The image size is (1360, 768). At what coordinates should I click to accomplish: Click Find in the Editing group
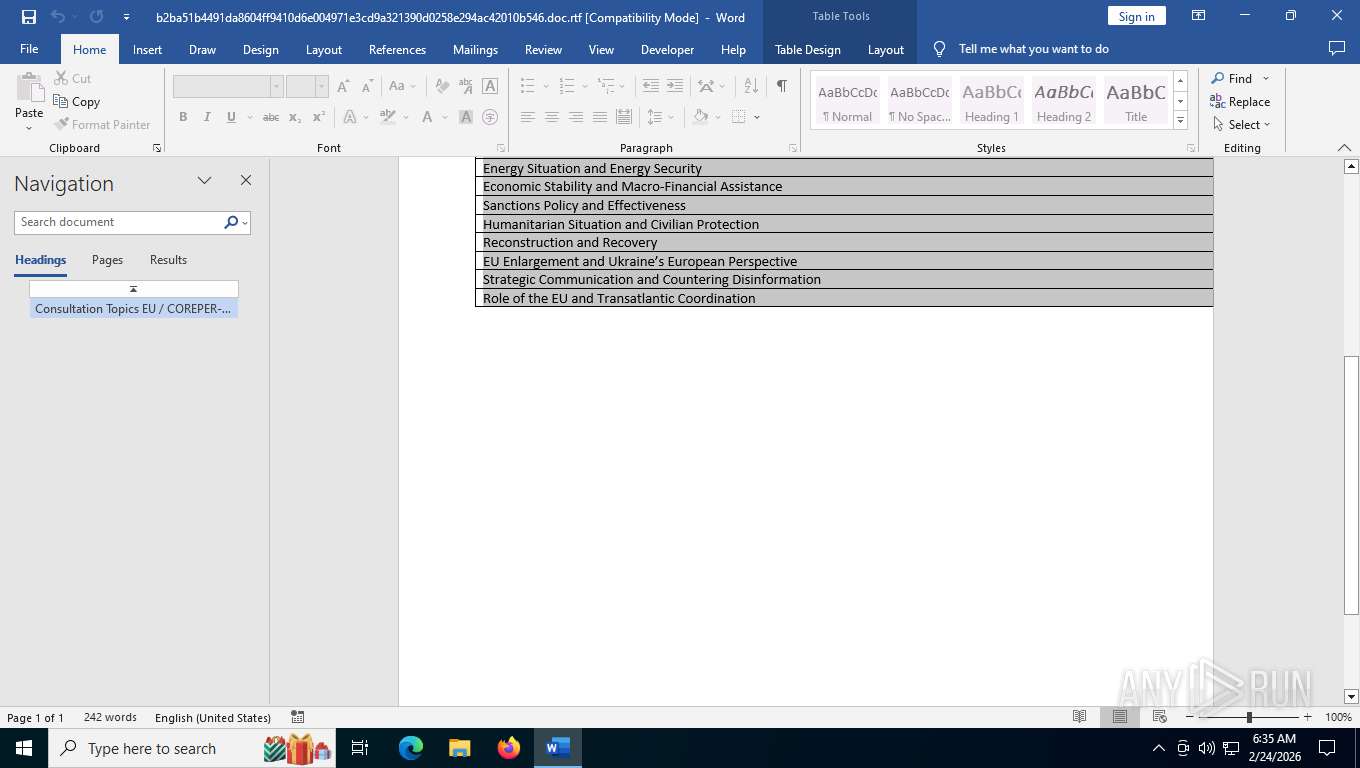pyautogui.click(x=1231, y=78)
